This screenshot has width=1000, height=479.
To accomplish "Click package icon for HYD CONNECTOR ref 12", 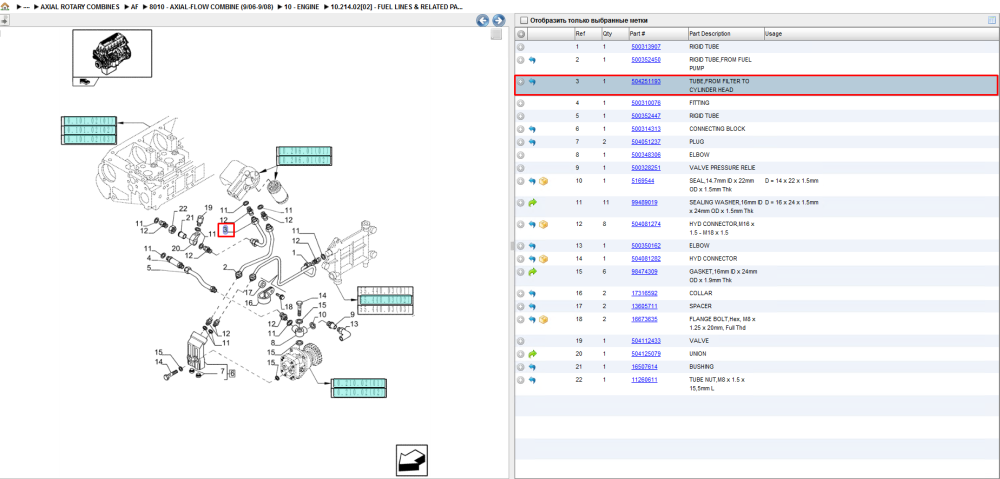I will [543, 225].
